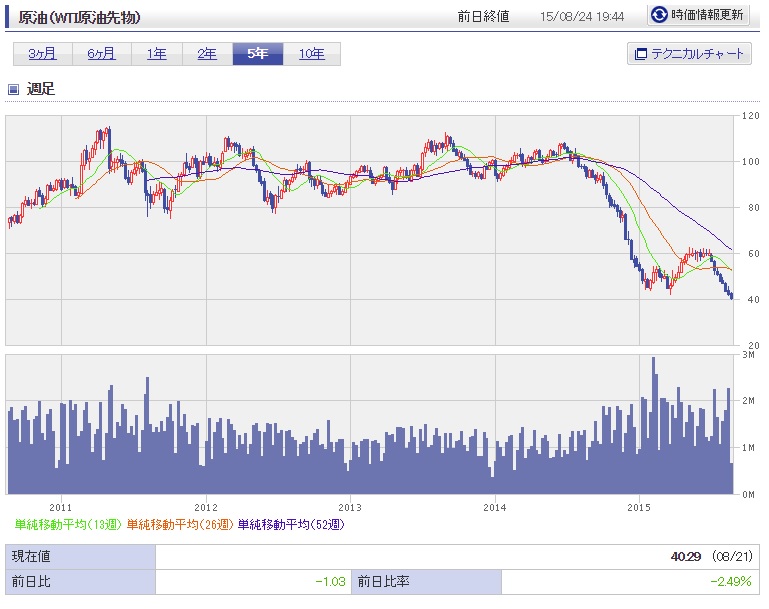Click the square icon beside 週足

(x=14, y=89)
